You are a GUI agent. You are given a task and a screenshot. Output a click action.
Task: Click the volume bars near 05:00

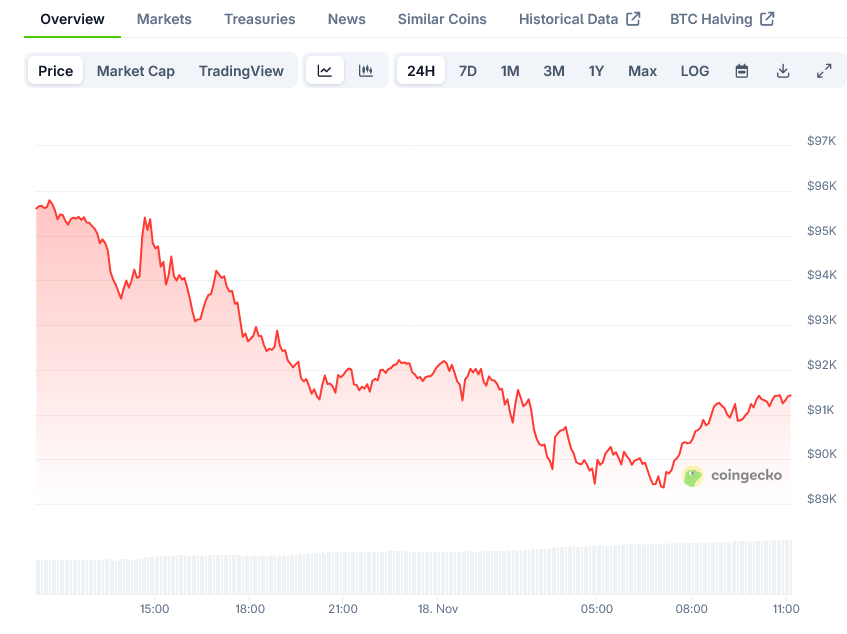click(x=597, y=570)
